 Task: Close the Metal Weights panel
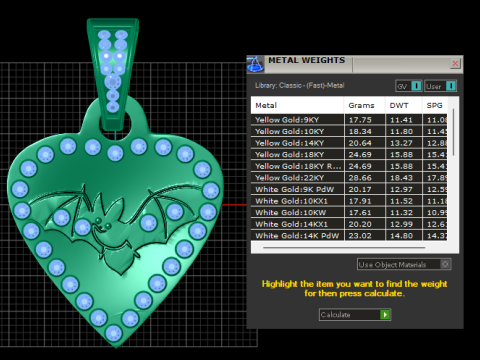[x=455, y=63]
